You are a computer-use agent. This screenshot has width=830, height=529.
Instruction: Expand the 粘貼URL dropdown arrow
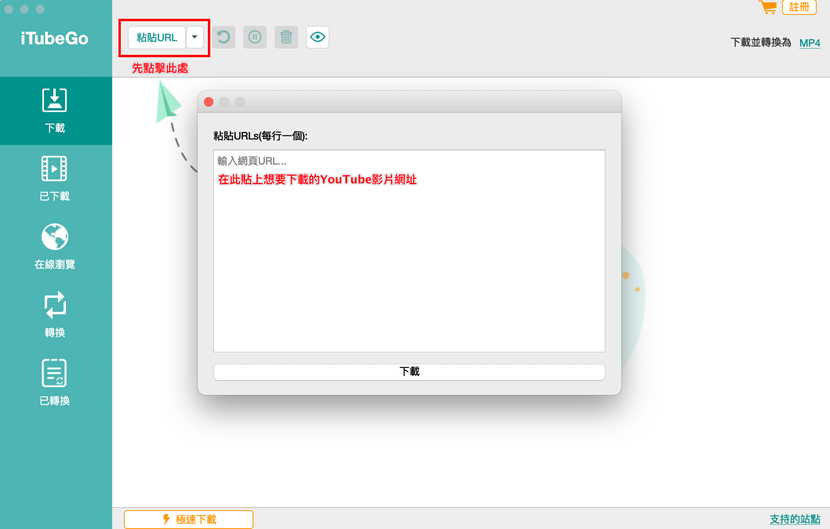click(x=195, y=38)
